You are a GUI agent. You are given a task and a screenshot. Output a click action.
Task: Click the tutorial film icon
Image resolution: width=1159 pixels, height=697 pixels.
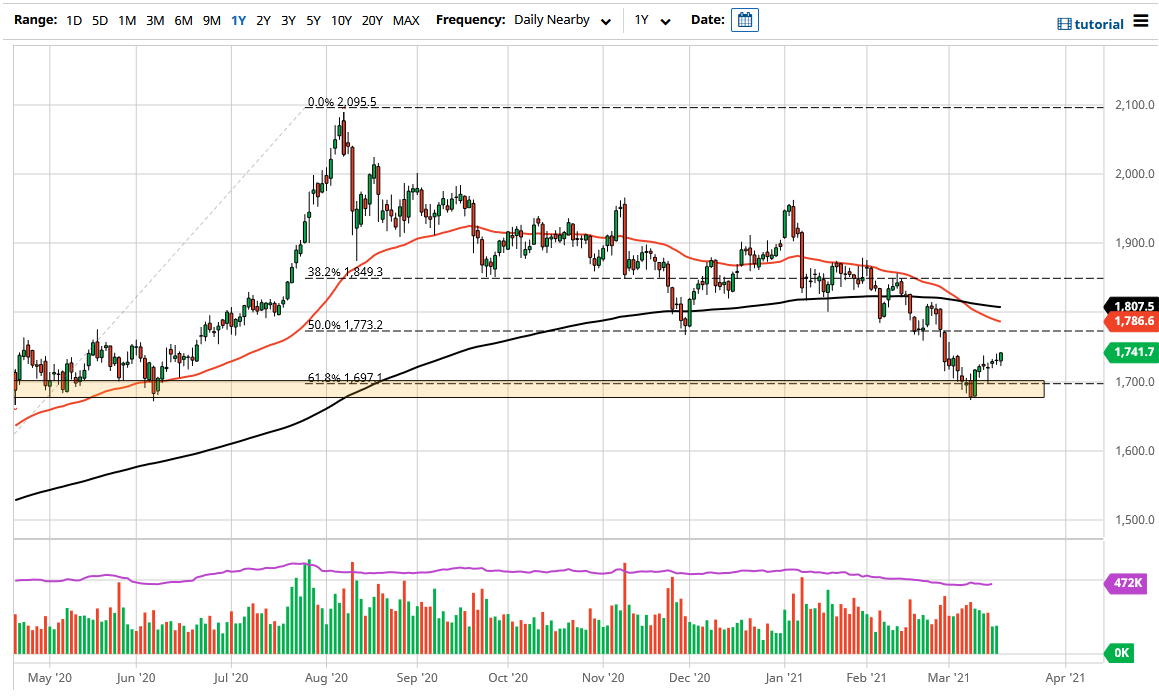[x=1064, y=24]
